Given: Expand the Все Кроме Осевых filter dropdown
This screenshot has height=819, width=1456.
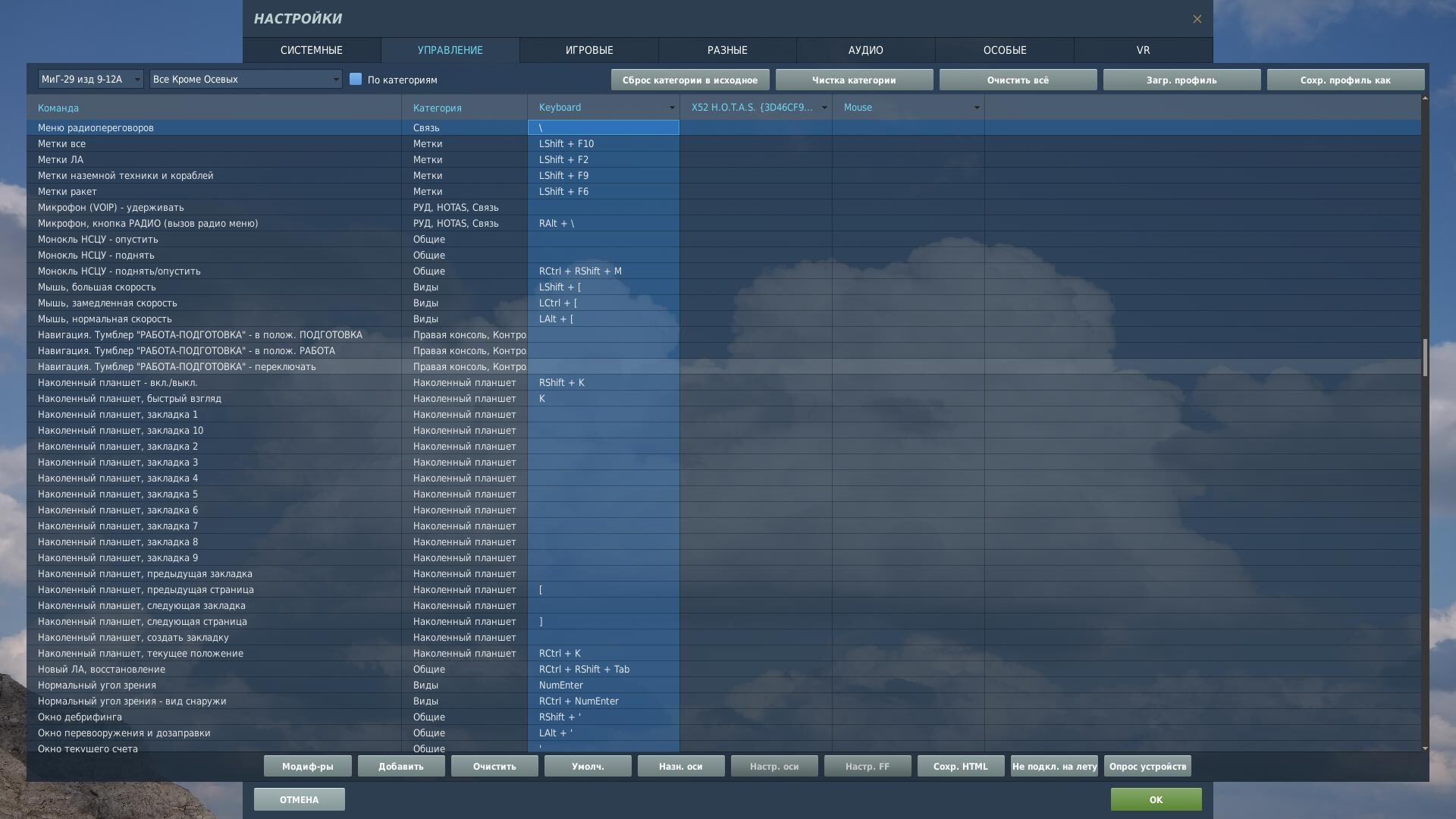Looking at the screenshot, I should pyautogui.click(x=246, y=79).
